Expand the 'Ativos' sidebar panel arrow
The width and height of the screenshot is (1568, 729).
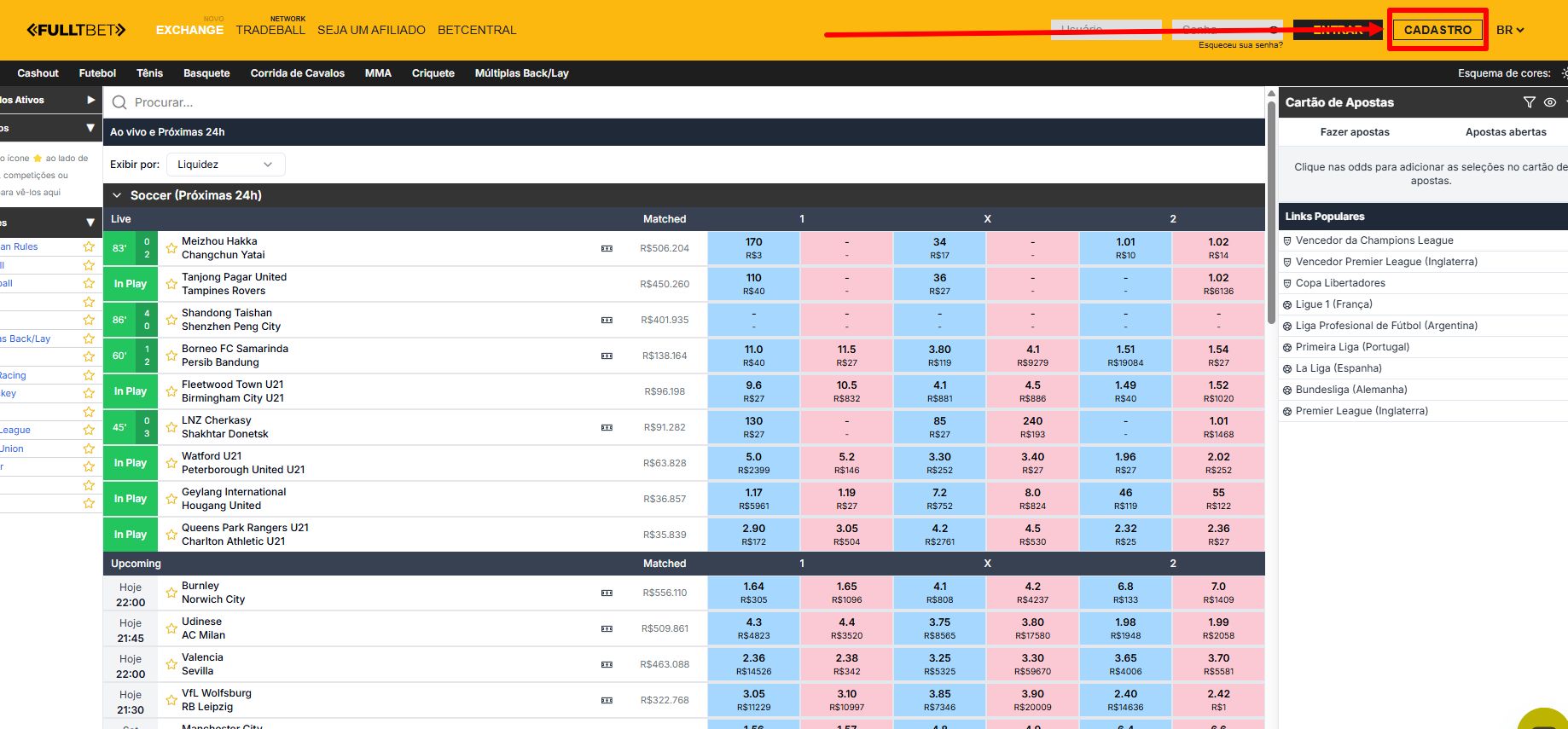(90, 100)
